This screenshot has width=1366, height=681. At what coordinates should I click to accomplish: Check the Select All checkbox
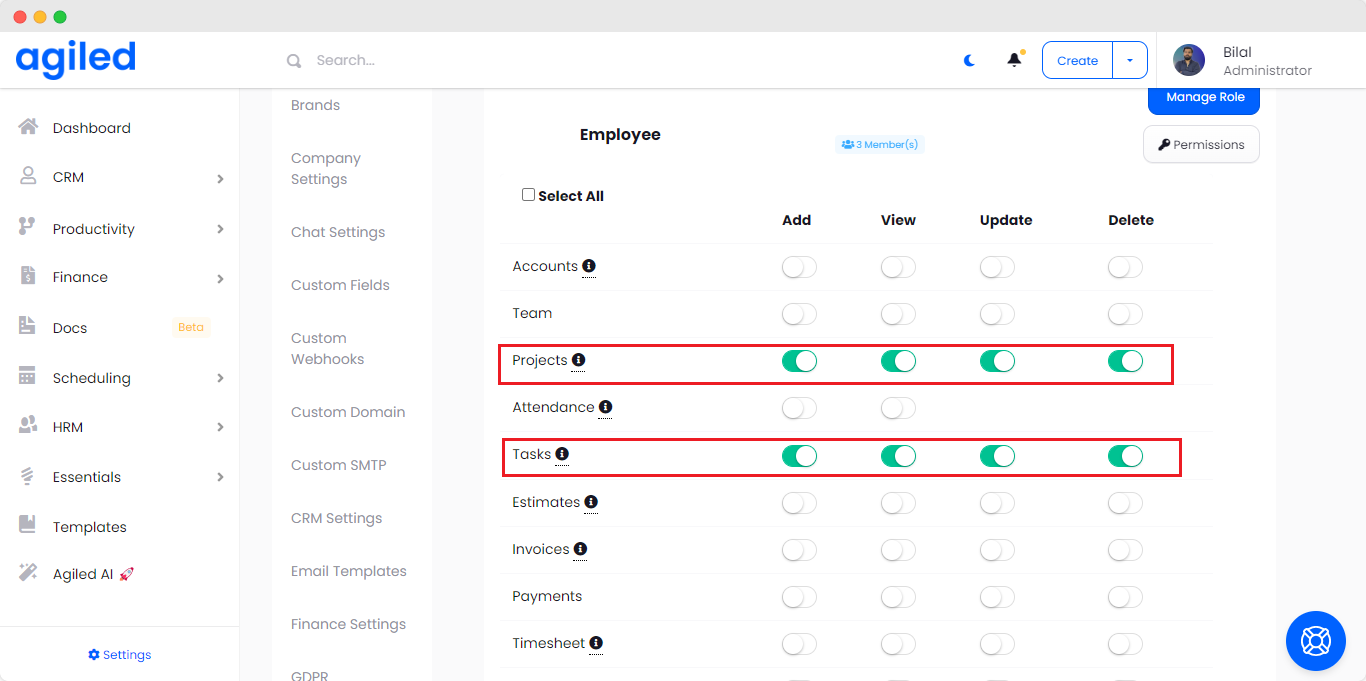[528, 195]
